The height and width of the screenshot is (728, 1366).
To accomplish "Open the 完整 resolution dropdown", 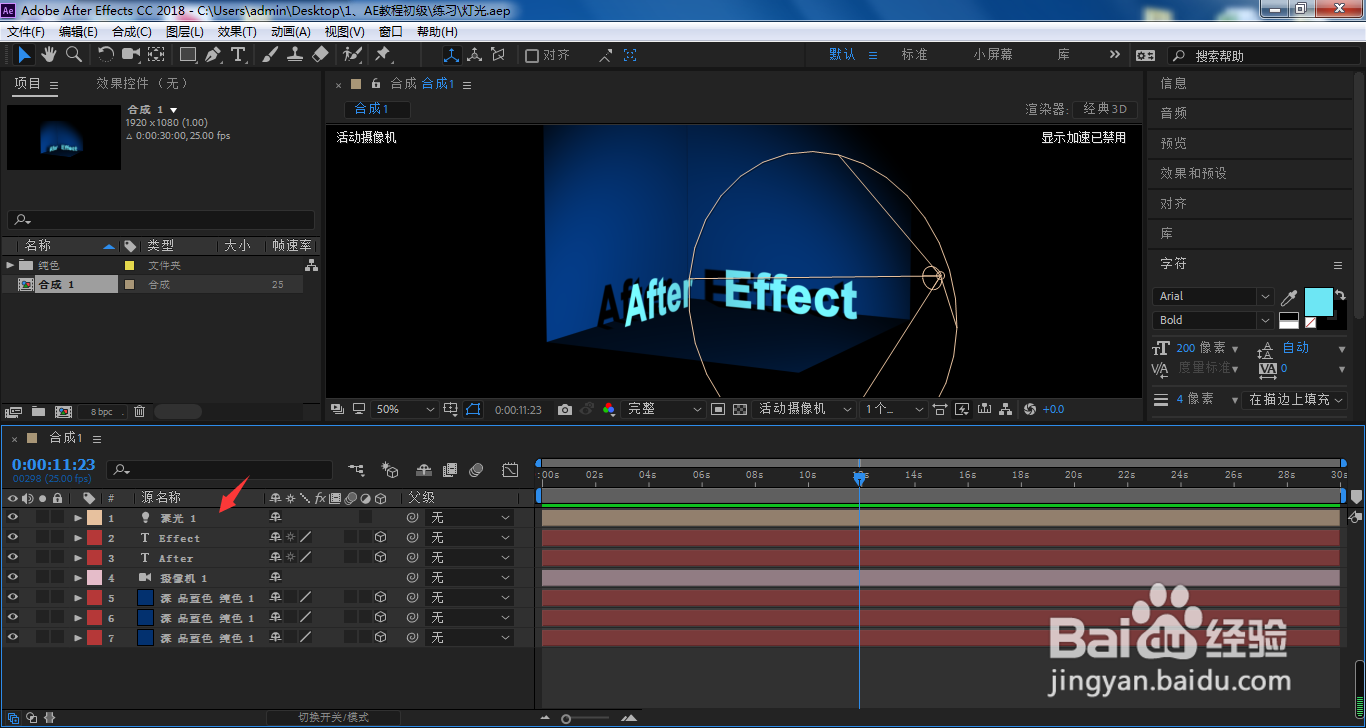I will (664, 409).
